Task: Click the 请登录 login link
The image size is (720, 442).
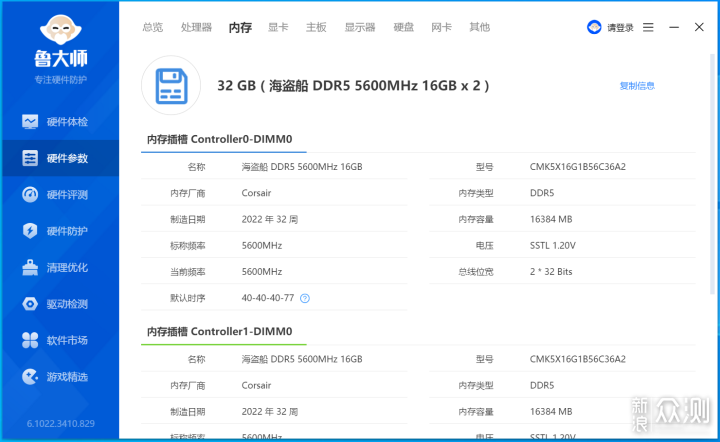Action: click(x=620, y=28)
